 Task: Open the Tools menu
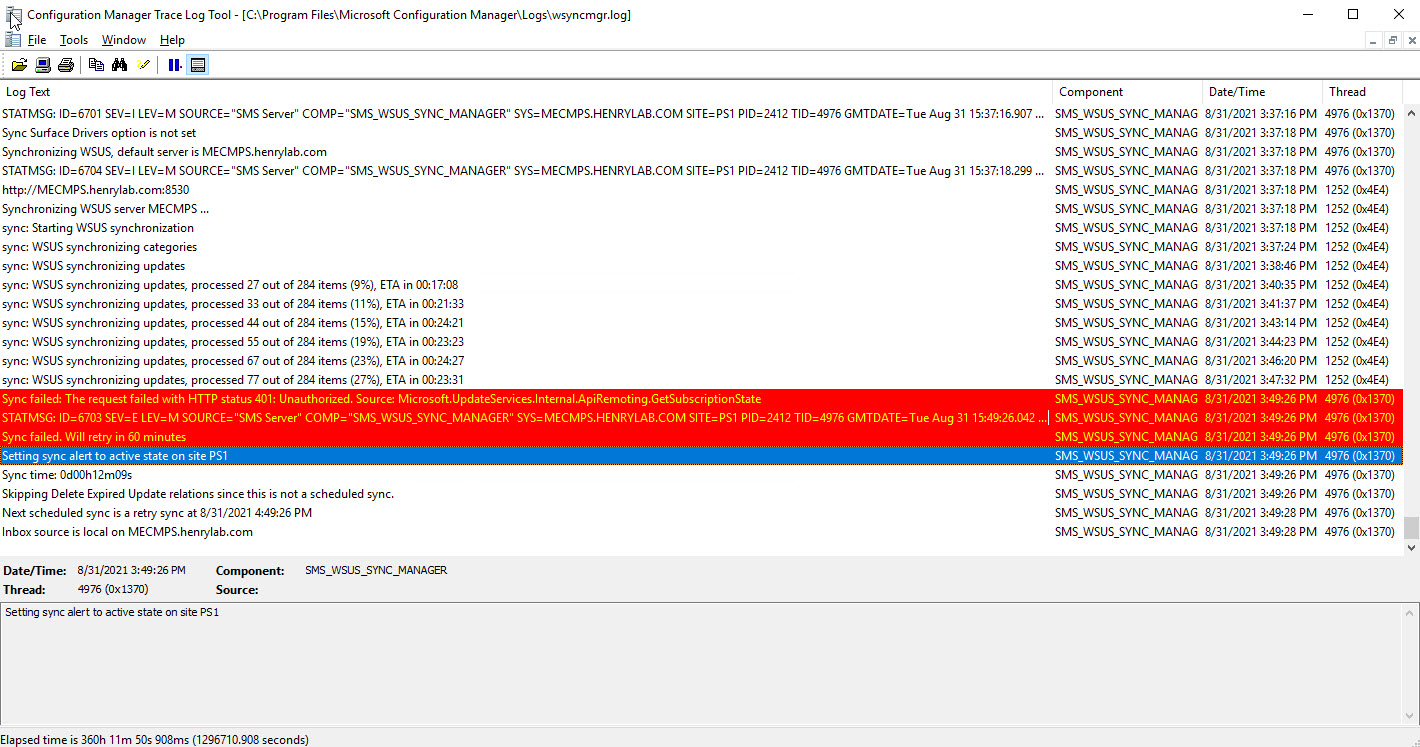click(74, 40)
